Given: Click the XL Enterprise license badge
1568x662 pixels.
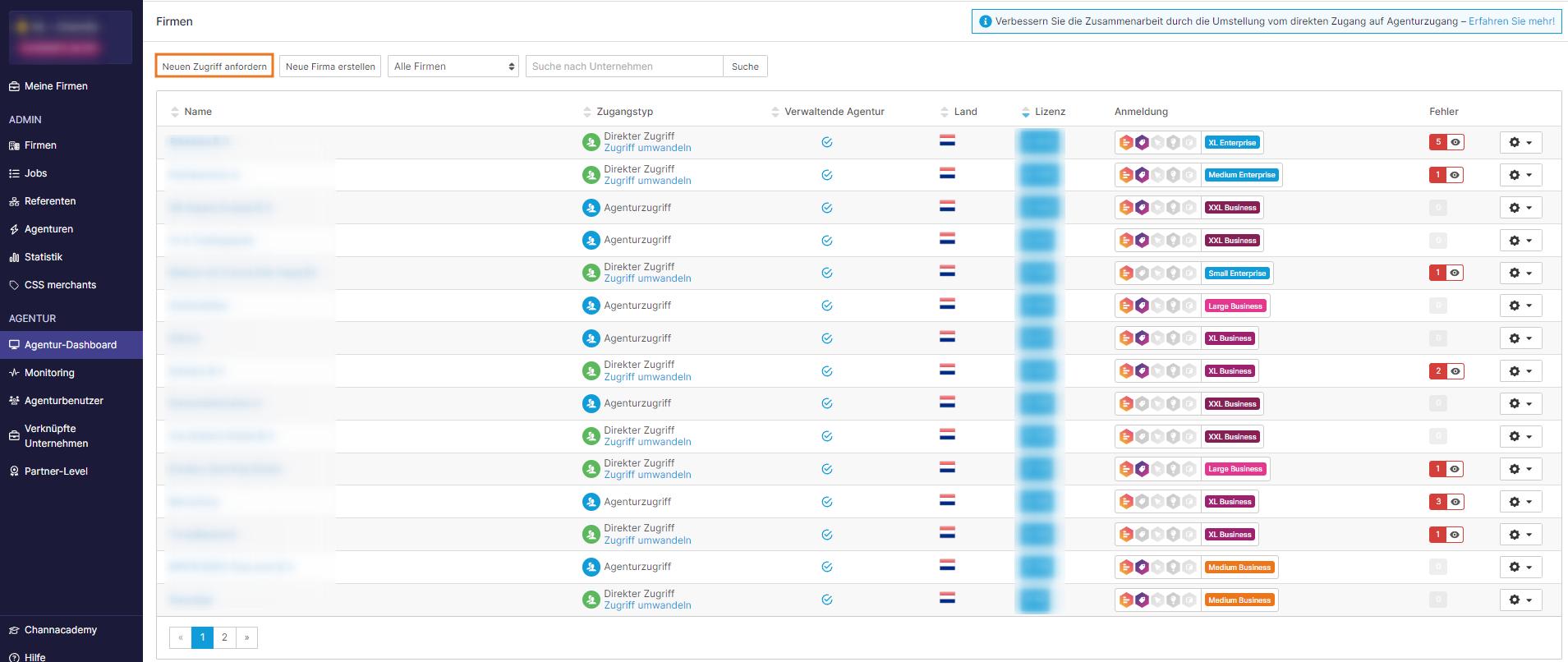Looking at the screenshot, I should tap(1231, 142).
